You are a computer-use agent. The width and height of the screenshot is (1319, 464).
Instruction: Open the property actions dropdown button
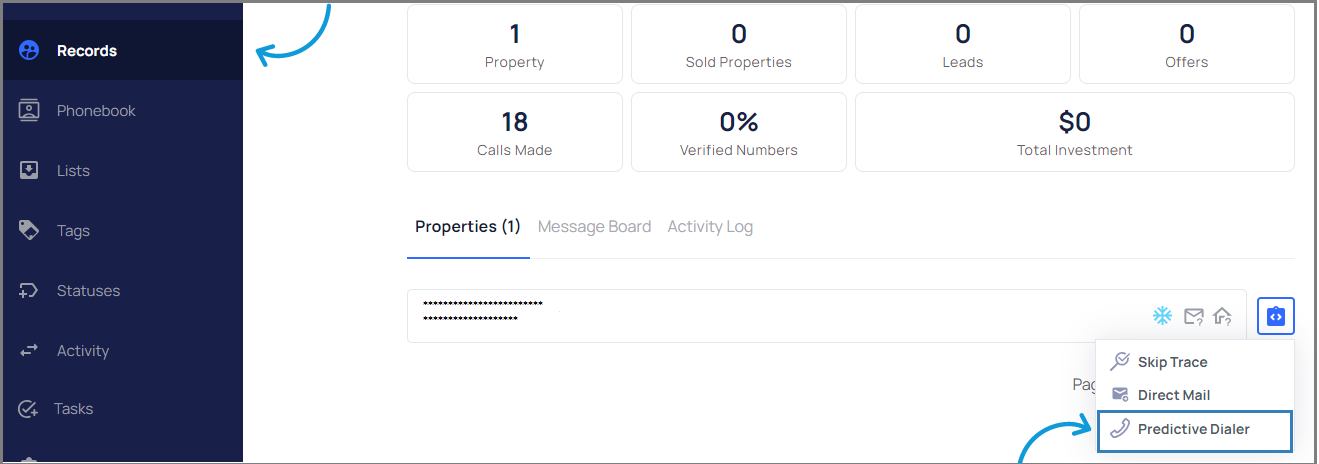click(x=1275, y=316)
